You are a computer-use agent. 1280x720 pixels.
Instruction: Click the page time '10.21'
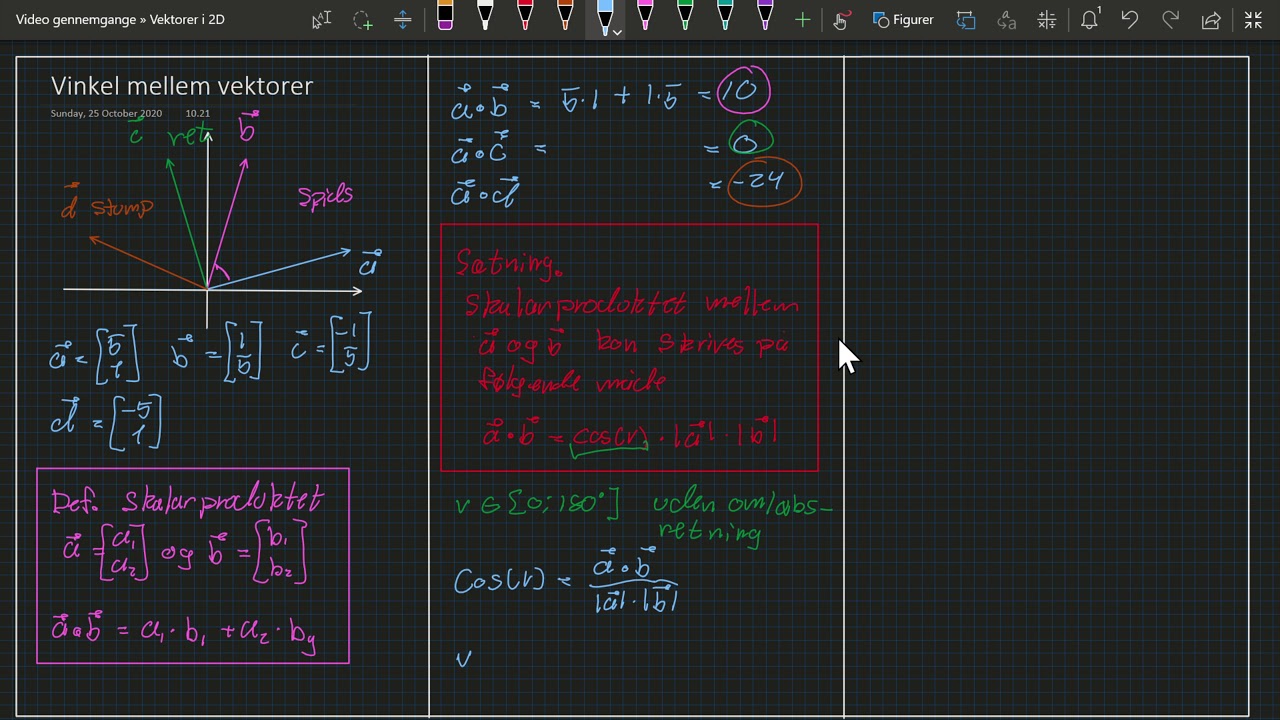click(198, 114)
